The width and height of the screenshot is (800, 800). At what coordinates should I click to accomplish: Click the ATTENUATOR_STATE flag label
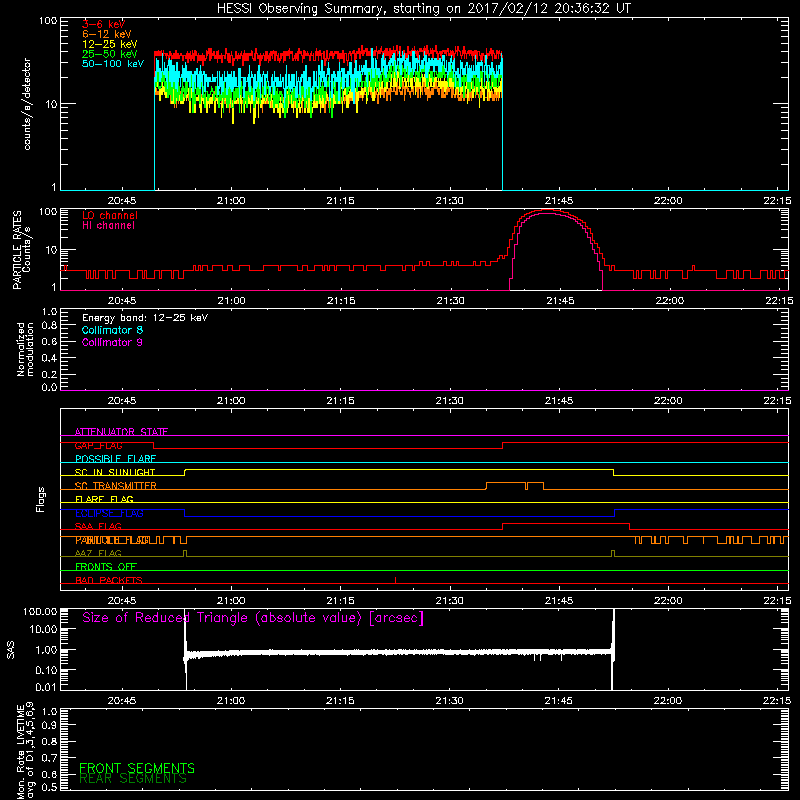tap(121, 432)
